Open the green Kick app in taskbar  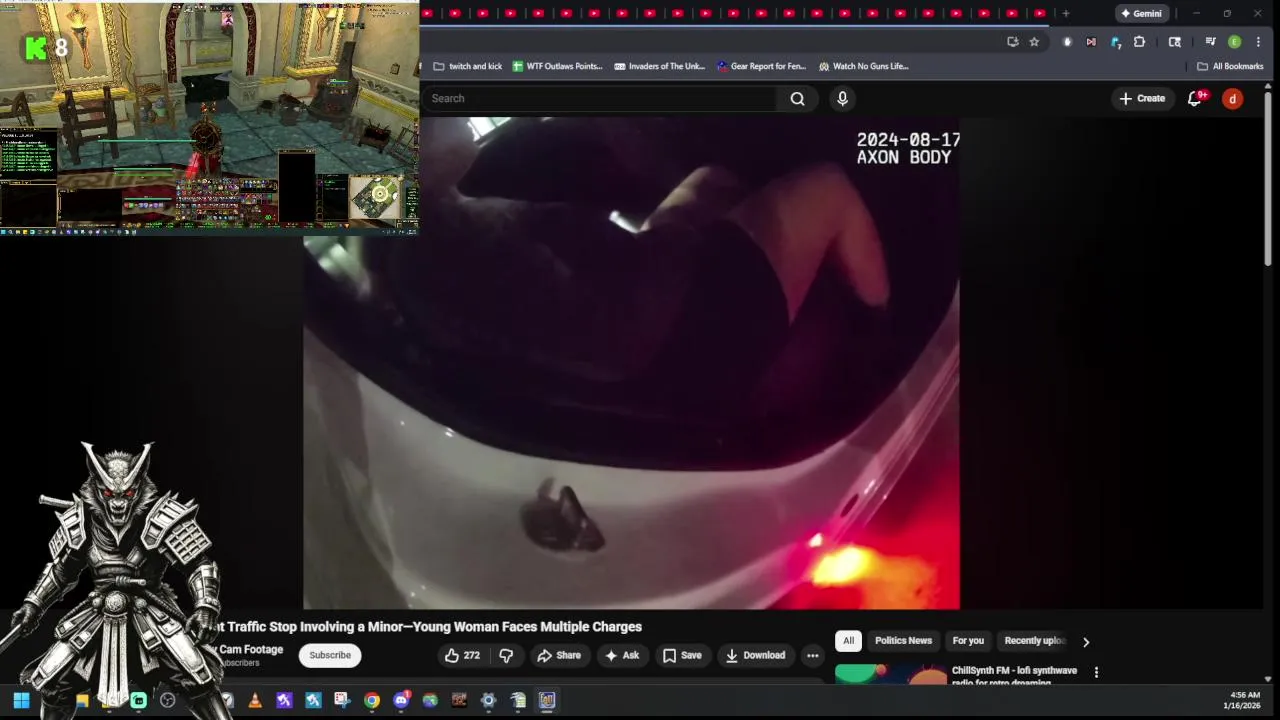pyautogui.click(x=138, y=701)
